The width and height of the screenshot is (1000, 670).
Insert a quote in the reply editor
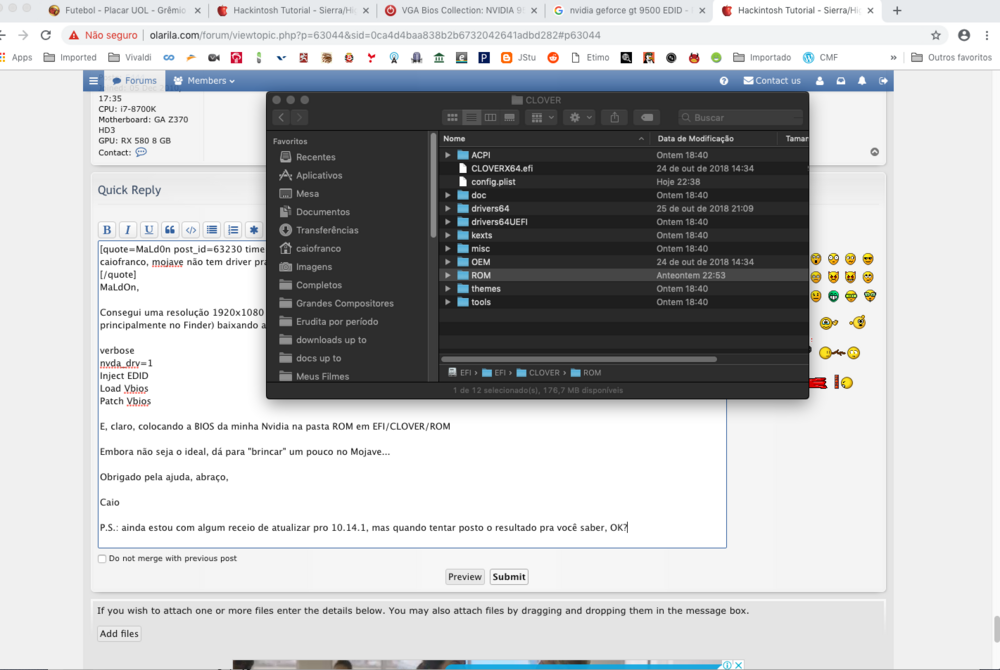pyautogui.click(x=170, y=229)
